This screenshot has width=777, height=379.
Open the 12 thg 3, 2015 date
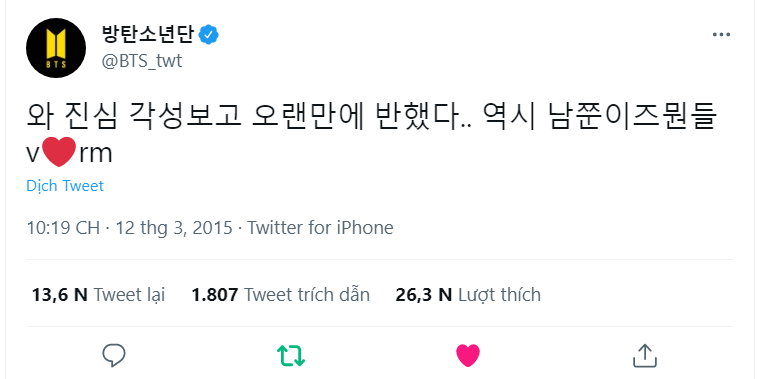pyautogui.click(x=174, y=228)
